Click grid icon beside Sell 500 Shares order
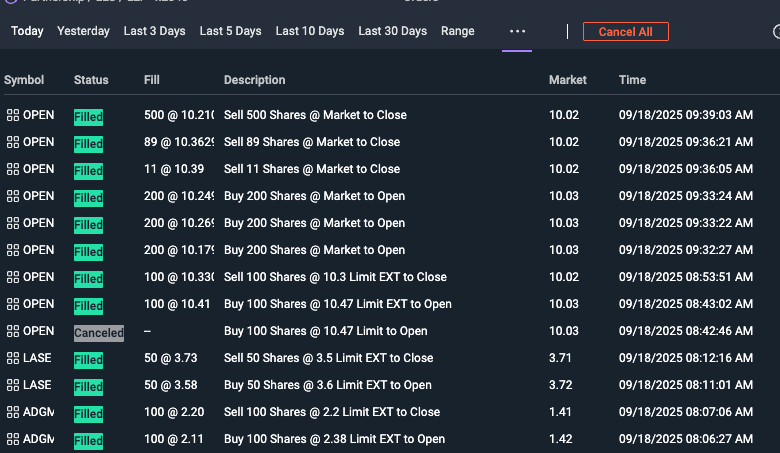The image size is (780, 453). coord(13,115)
